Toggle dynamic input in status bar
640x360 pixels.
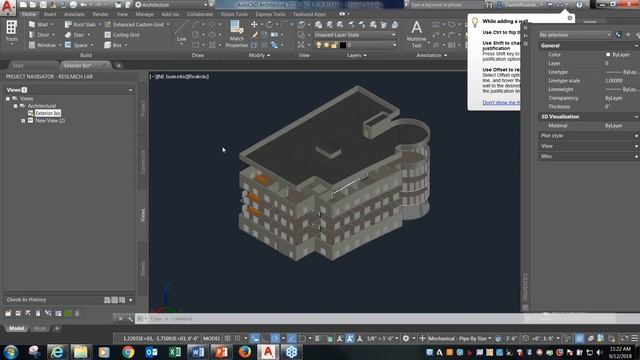coord(255,338)
